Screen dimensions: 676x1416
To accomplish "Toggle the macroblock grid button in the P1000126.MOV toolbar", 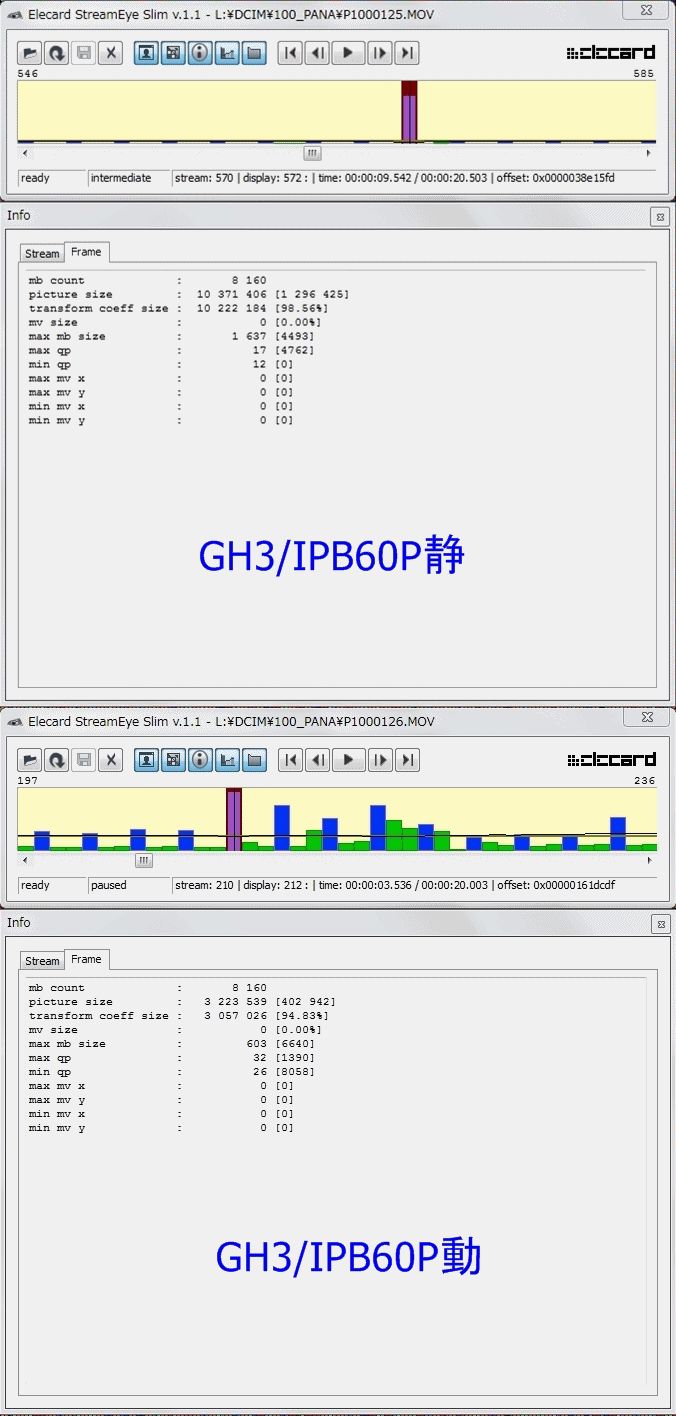I will point(173,760).
